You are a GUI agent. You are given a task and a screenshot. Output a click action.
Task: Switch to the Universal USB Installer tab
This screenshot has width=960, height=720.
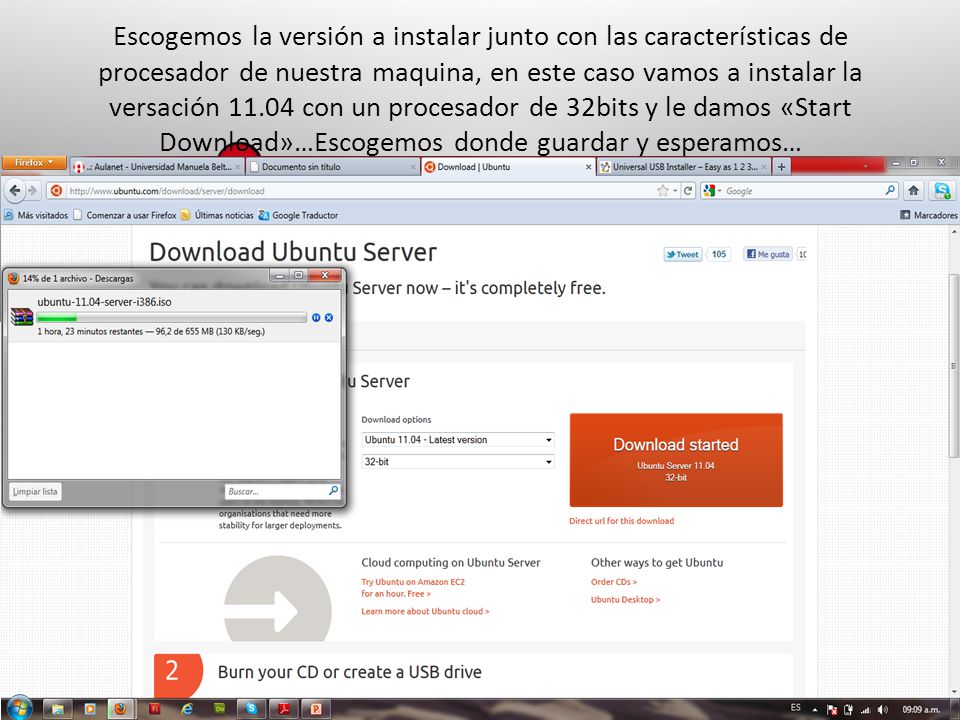(x=683, y=167)
